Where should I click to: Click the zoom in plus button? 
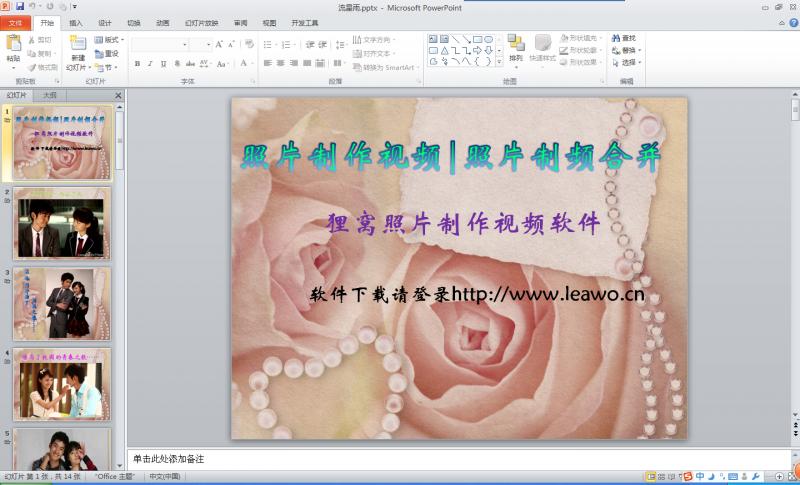click(x=779, y=477)
